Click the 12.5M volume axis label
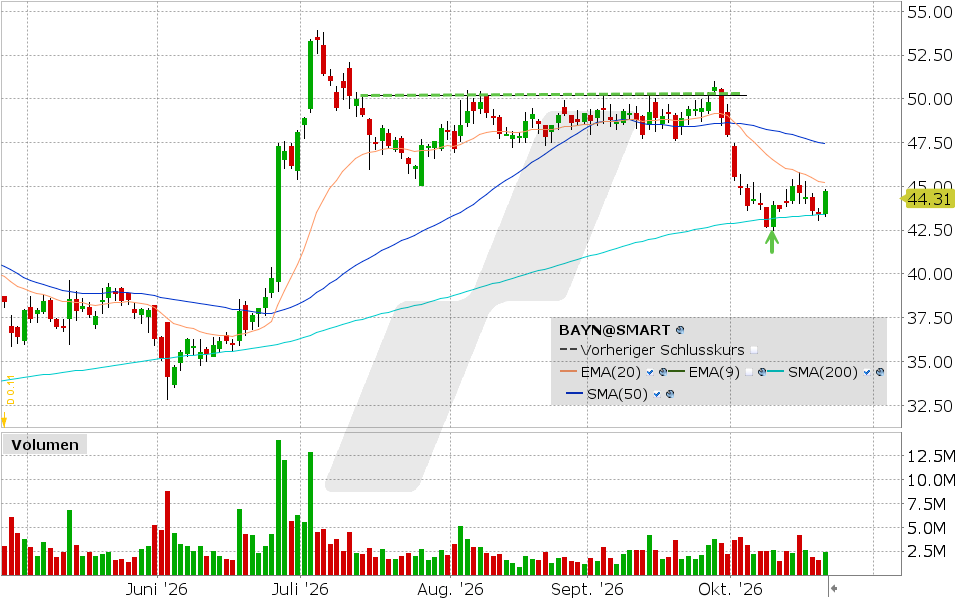Viewport: 960px width, 600px height. tap(931, 456)
